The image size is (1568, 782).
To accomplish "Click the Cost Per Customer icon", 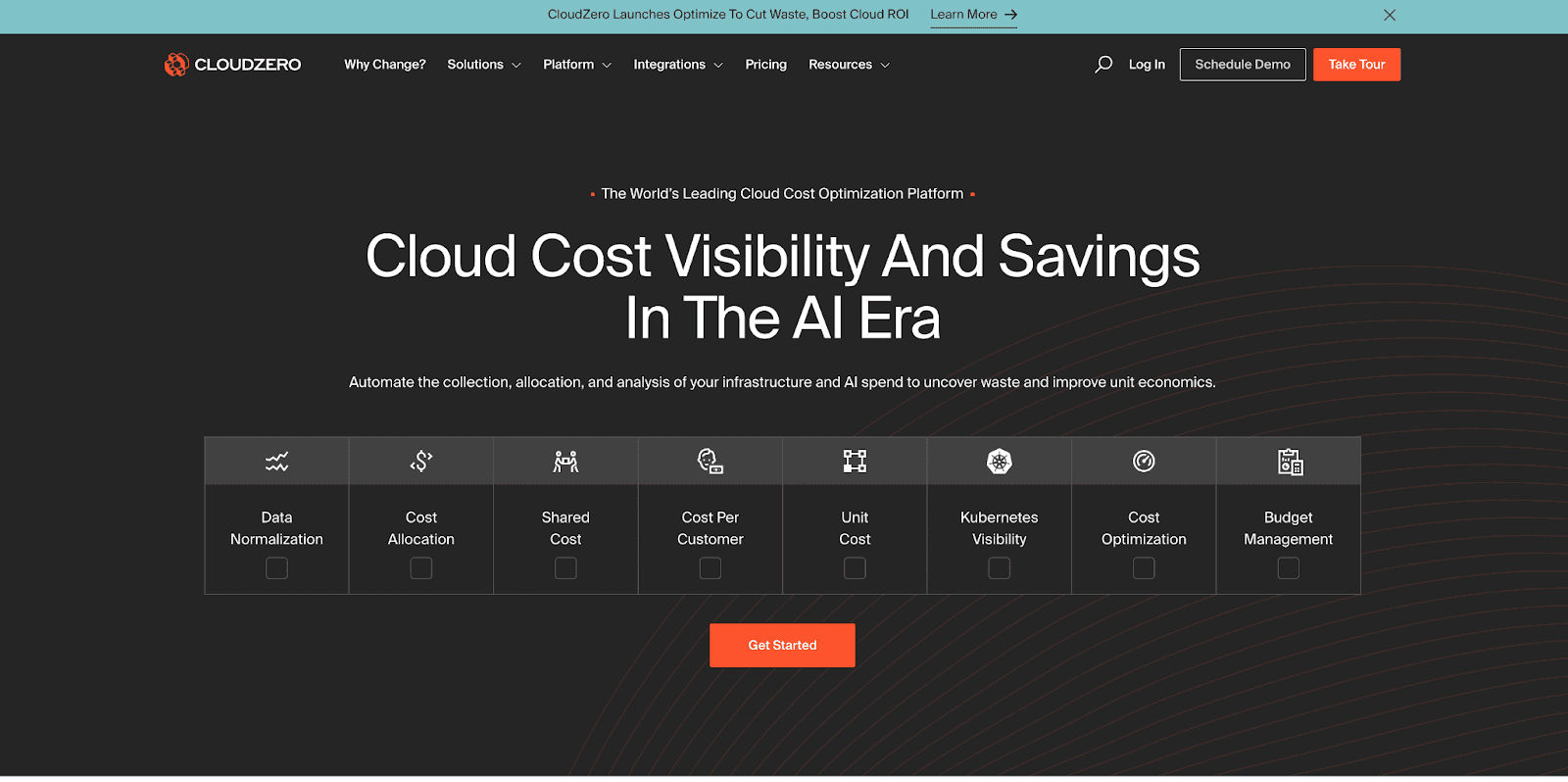I will pos(710,461).
